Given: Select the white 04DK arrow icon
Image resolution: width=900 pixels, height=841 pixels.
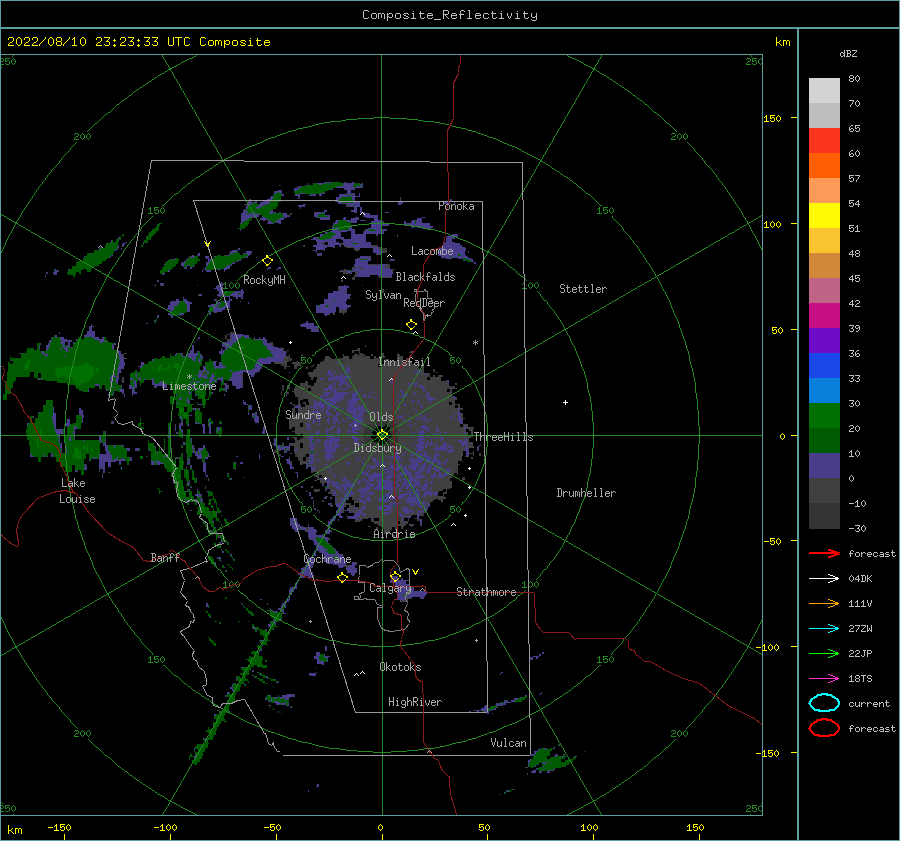Looking at the screenshot, I should pyautogui.click(x=824, y=578).
